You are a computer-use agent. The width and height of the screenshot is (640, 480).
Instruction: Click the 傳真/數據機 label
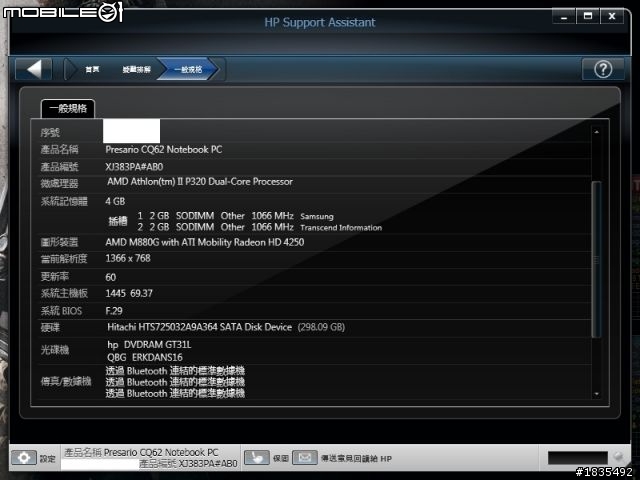[66, 382]
